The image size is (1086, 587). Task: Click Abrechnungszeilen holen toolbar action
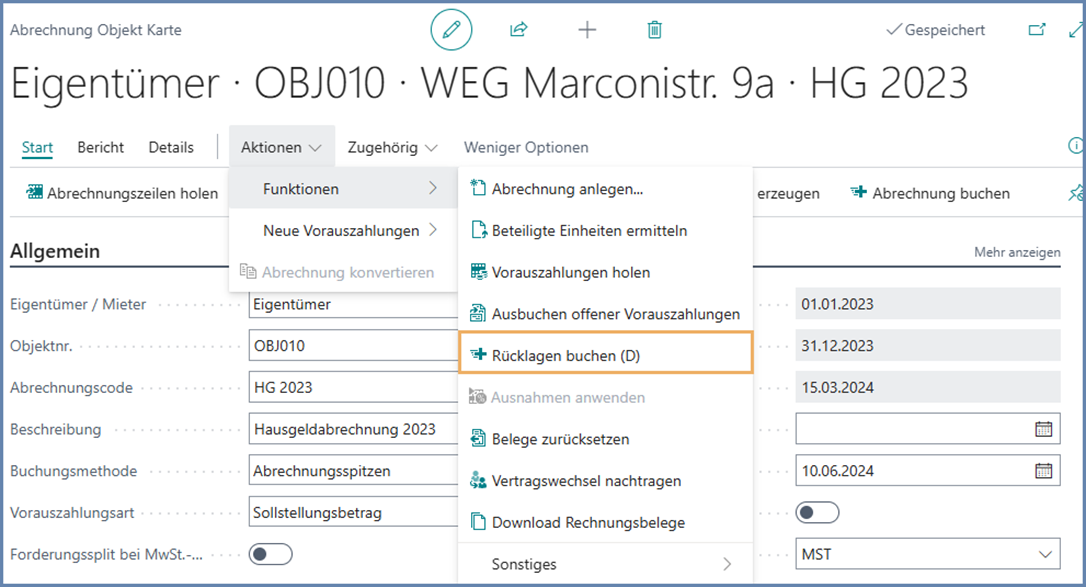(x=122, y=193)
